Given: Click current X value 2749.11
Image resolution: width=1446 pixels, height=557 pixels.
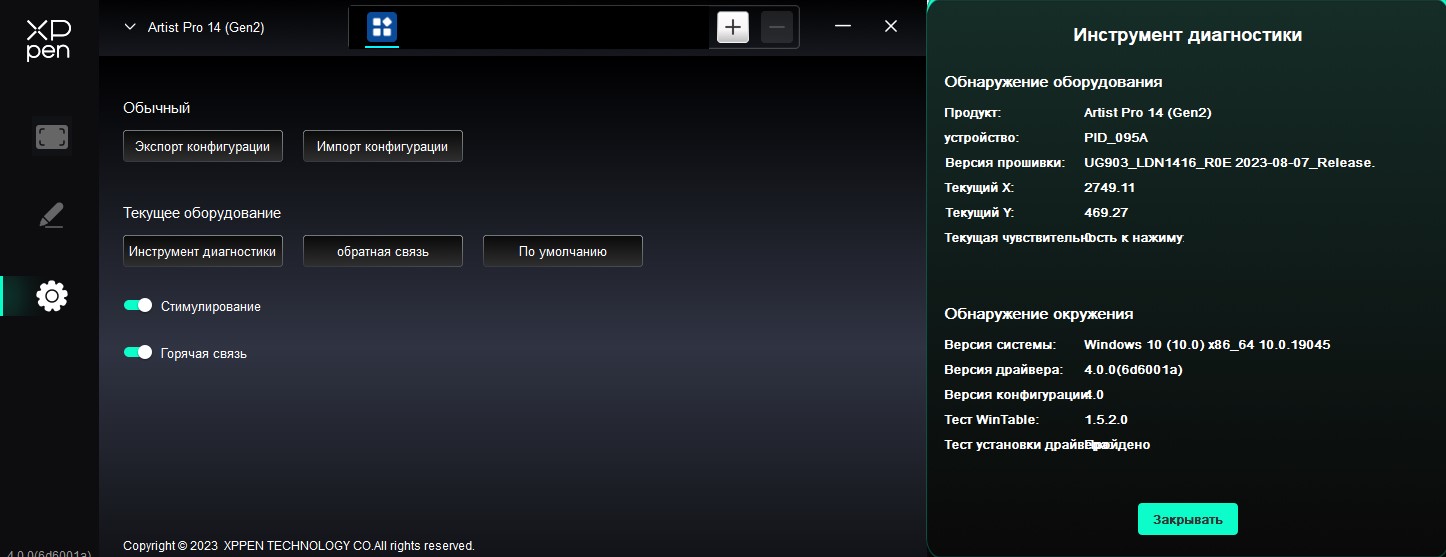Looking at the screenshot, I should [x=1110, y=188].
